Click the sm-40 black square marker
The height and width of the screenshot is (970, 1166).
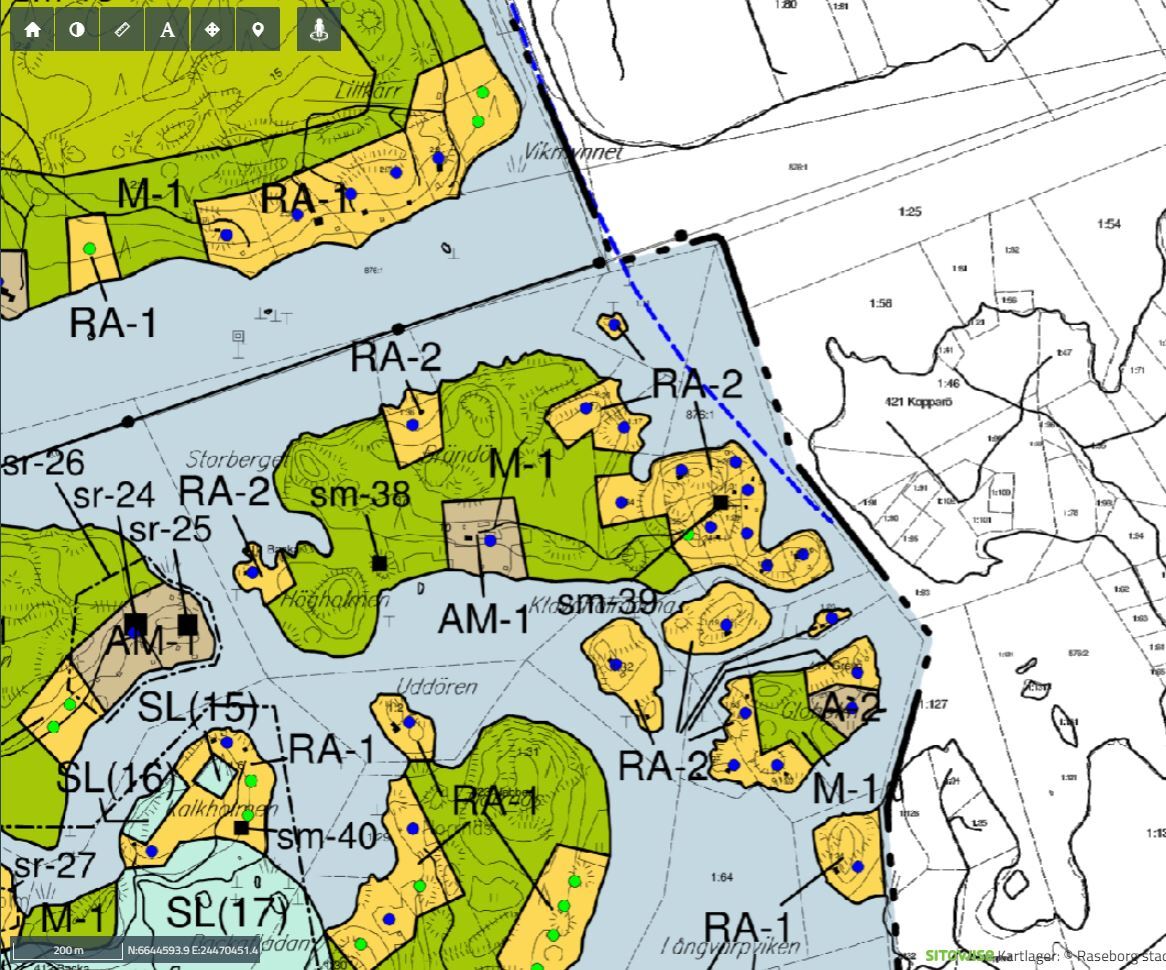[241, 828]
